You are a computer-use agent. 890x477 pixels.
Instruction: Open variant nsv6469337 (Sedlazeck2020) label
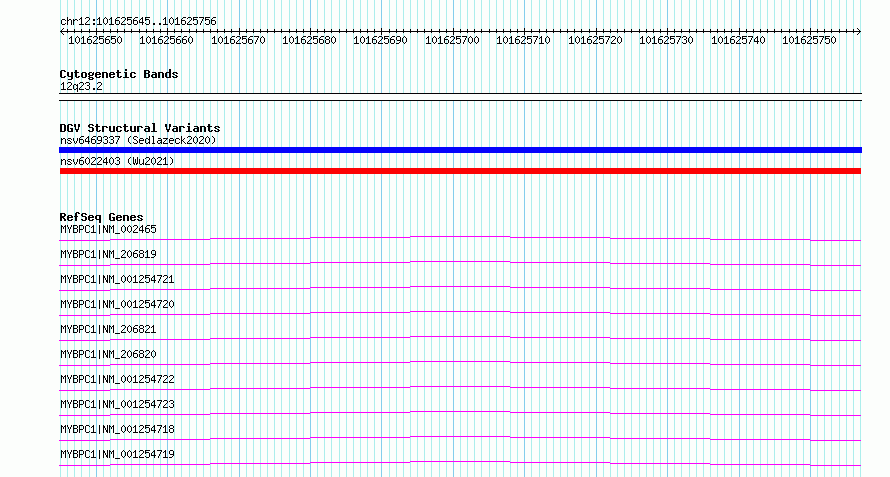point(138,140)
